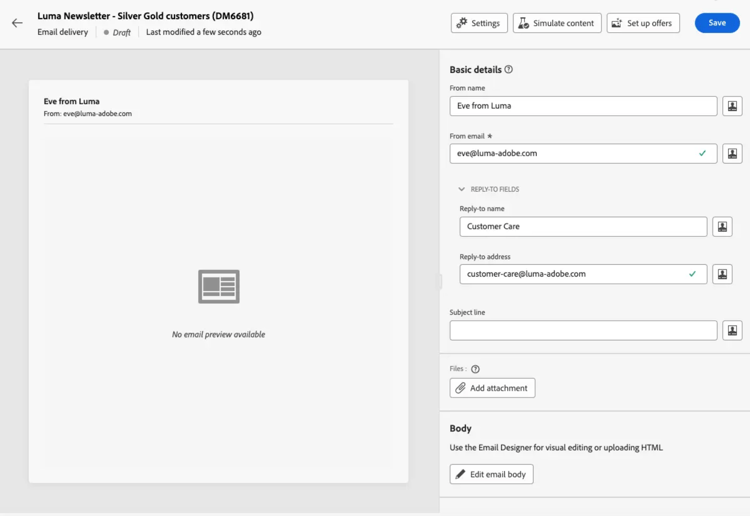Click the green checkmark in From email
Viewport: 750px width, 516px height.
(702, 153)
